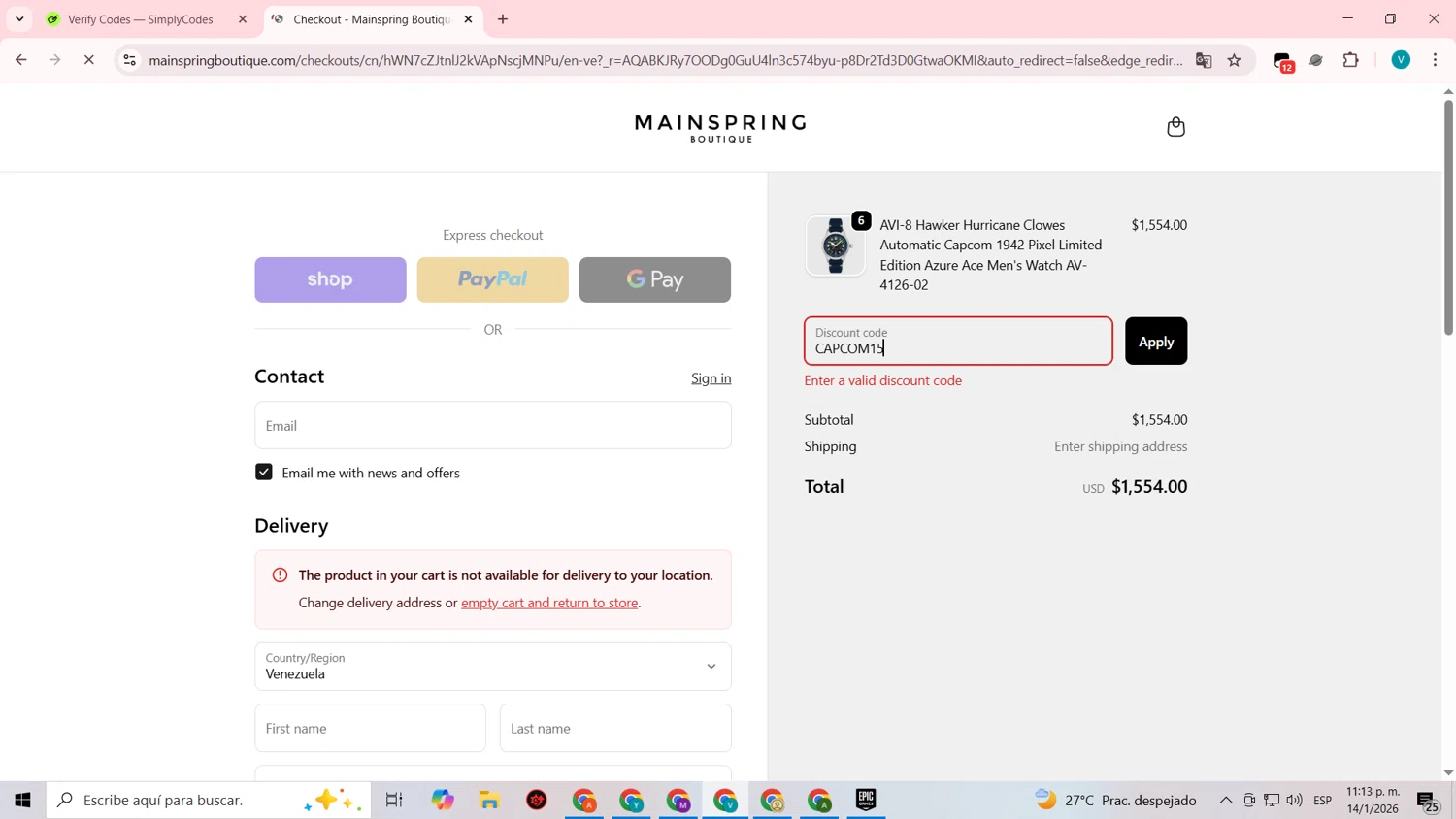1456x819 pixels.
Task: Open Copilot from the taskbar
Action: tap(443, 801)
